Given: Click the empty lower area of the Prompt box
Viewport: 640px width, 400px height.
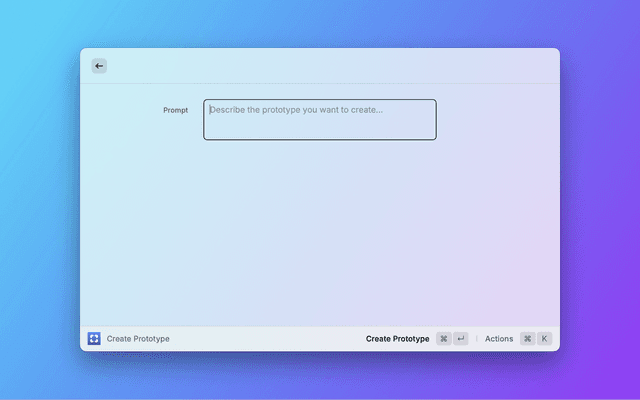Looking at the screenshot, I should pos(320,130).
